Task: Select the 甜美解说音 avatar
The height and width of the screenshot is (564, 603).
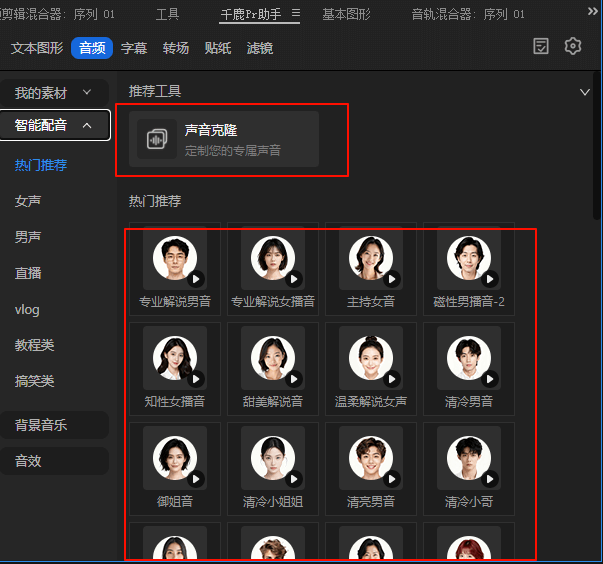Action: click(x=273, y=358)
